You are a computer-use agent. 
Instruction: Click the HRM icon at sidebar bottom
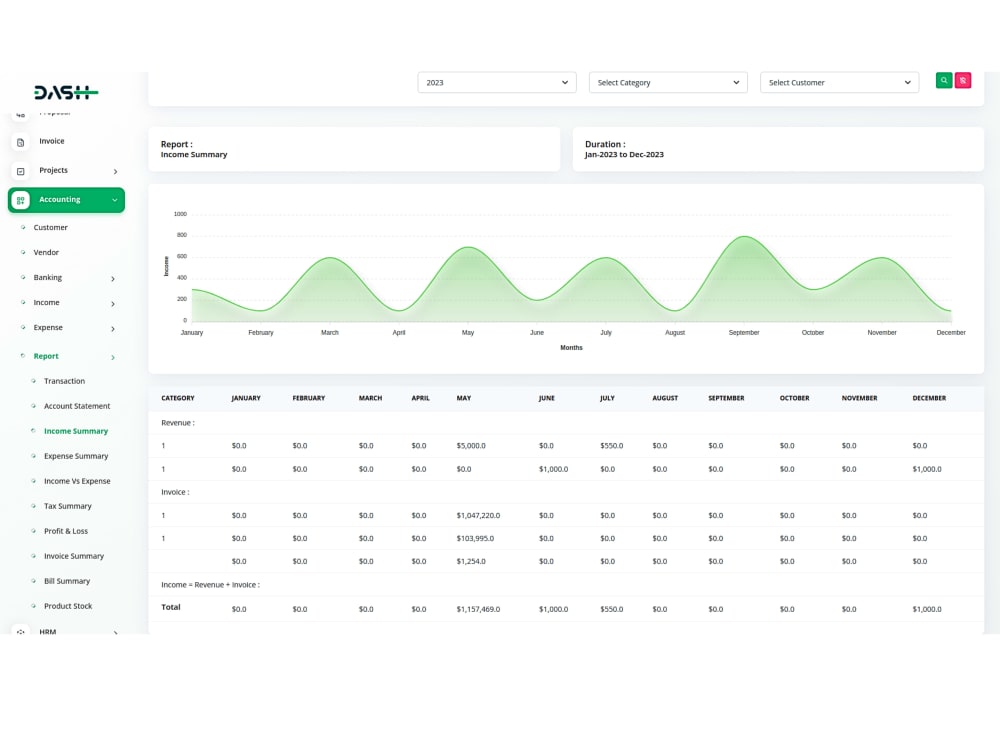(22, 632)
